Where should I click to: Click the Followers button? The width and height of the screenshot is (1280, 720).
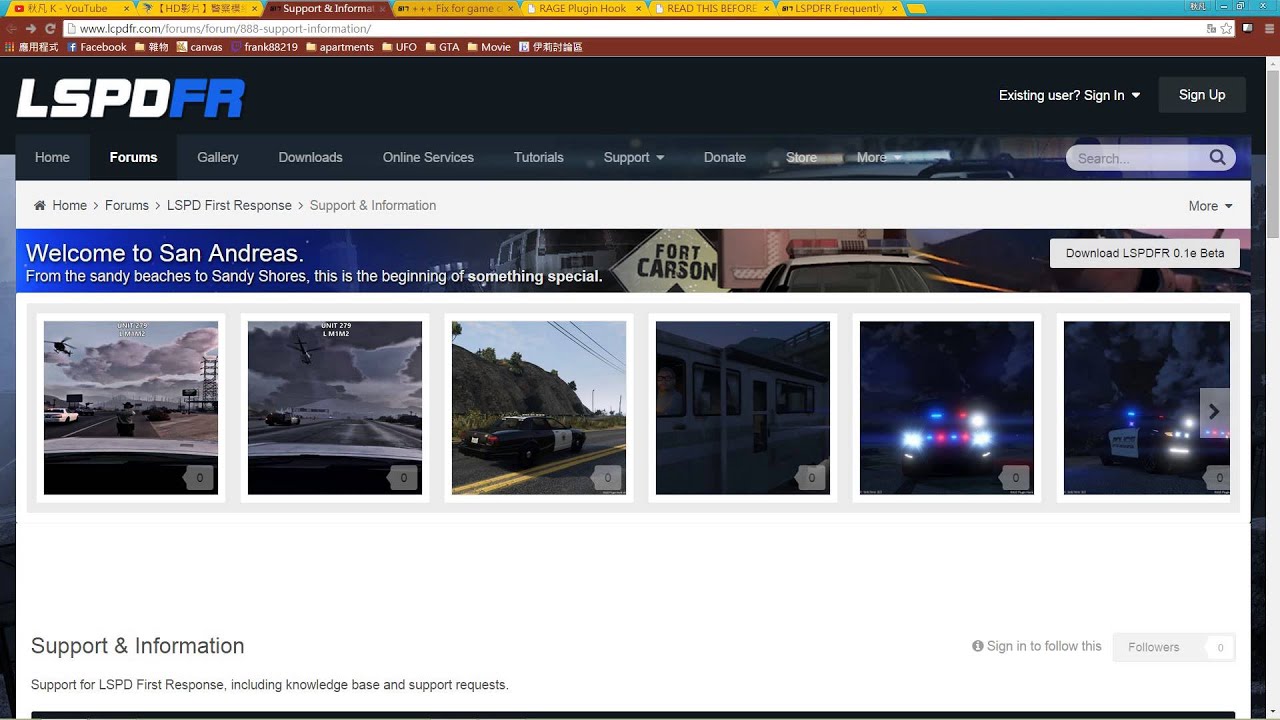point(1174,647)
